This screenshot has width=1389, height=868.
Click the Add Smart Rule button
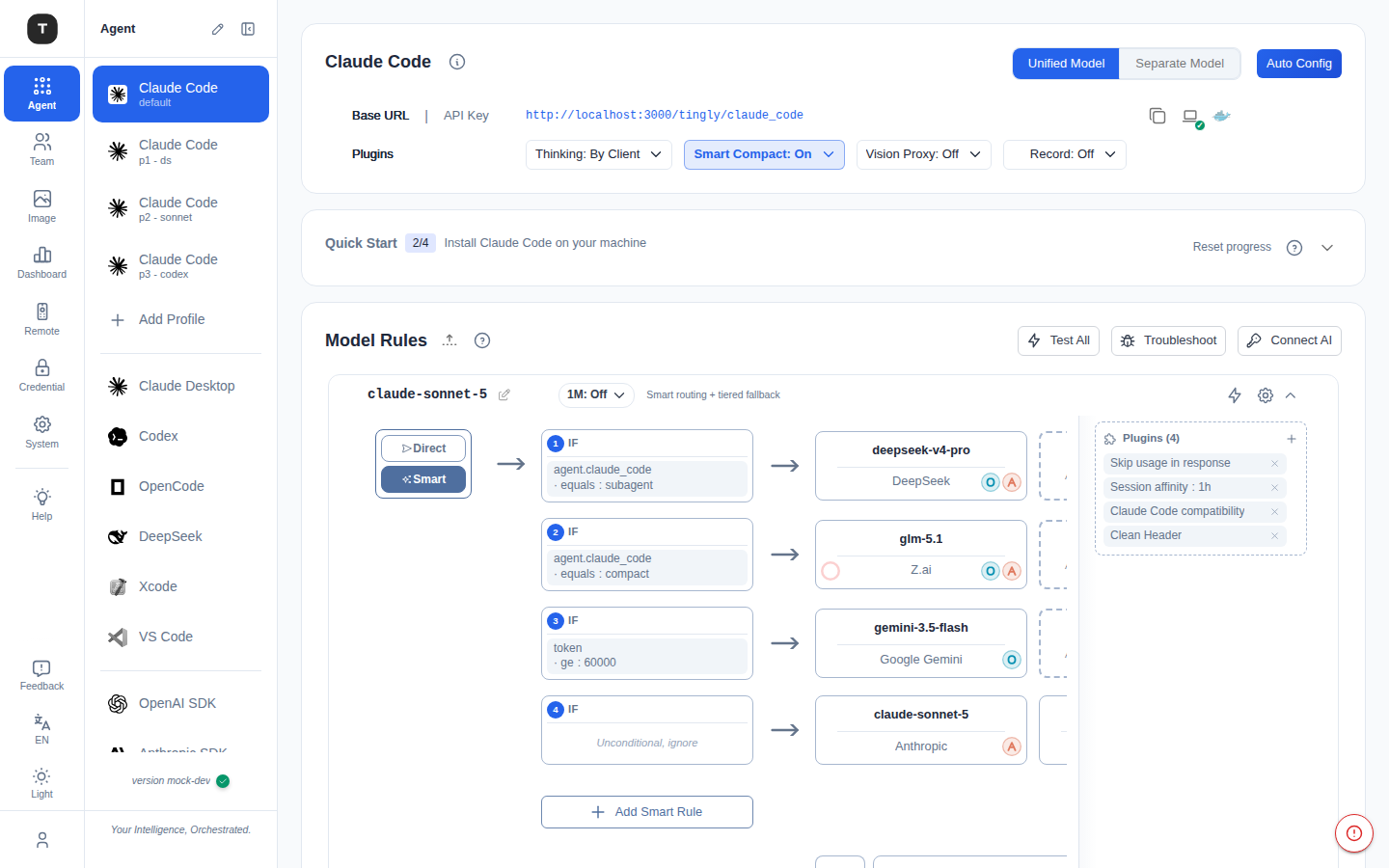coord(647,812)
